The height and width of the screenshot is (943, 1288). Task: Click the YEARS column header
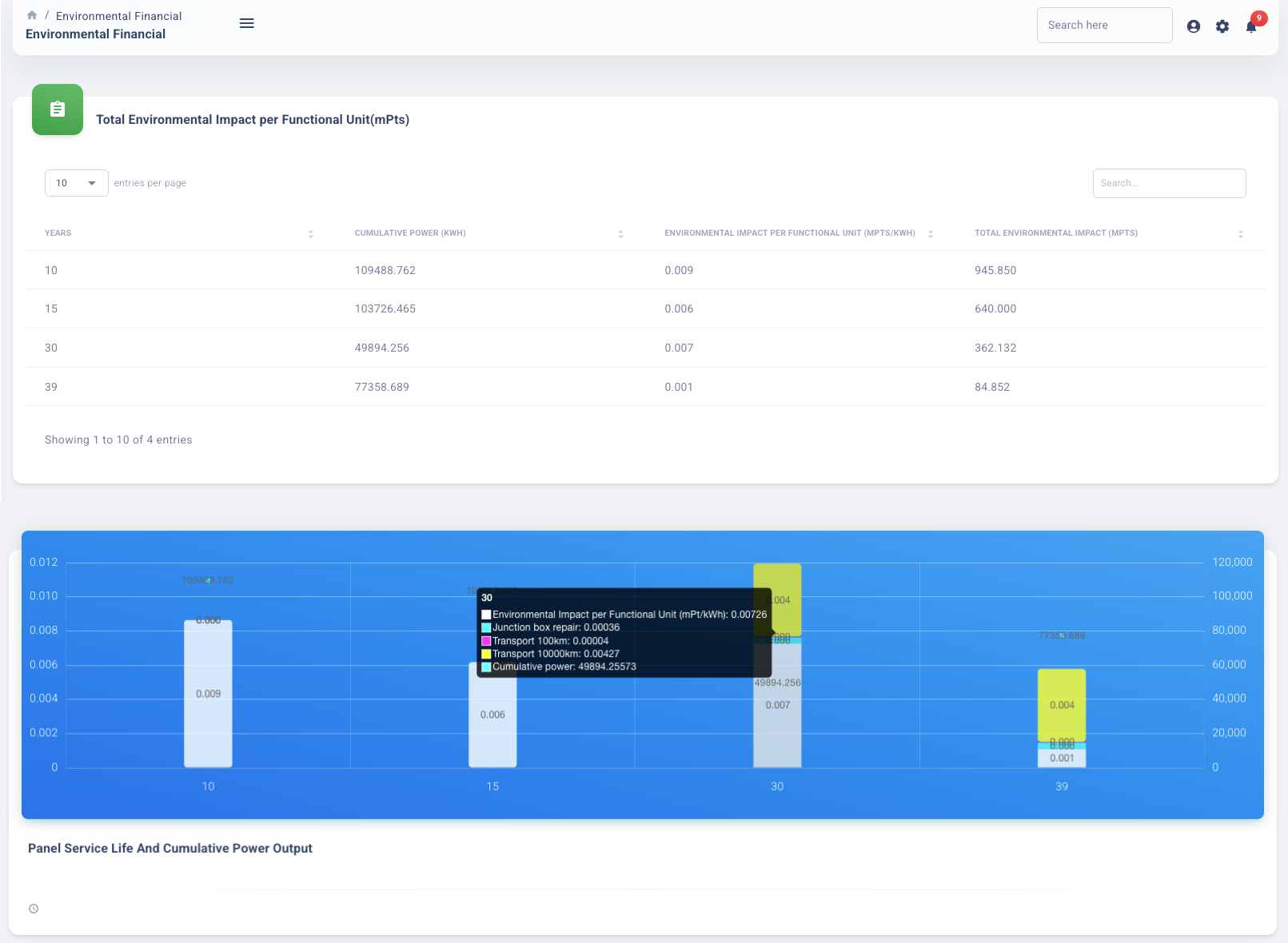point(58,233)
